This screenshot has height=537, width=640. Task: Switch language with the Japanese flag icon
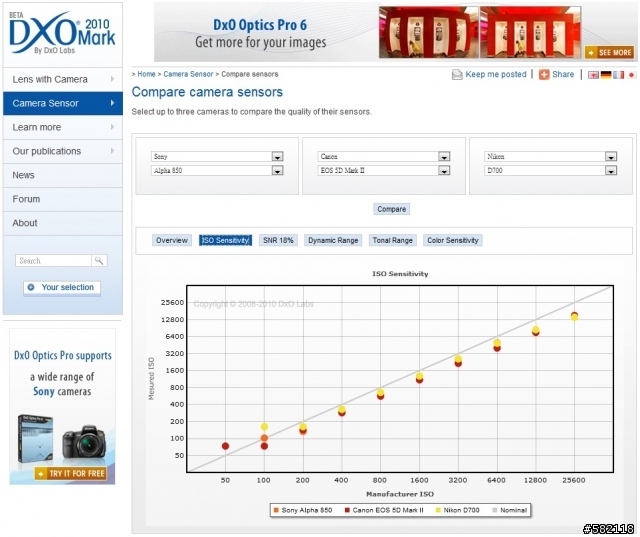click(x=632, y=75)
